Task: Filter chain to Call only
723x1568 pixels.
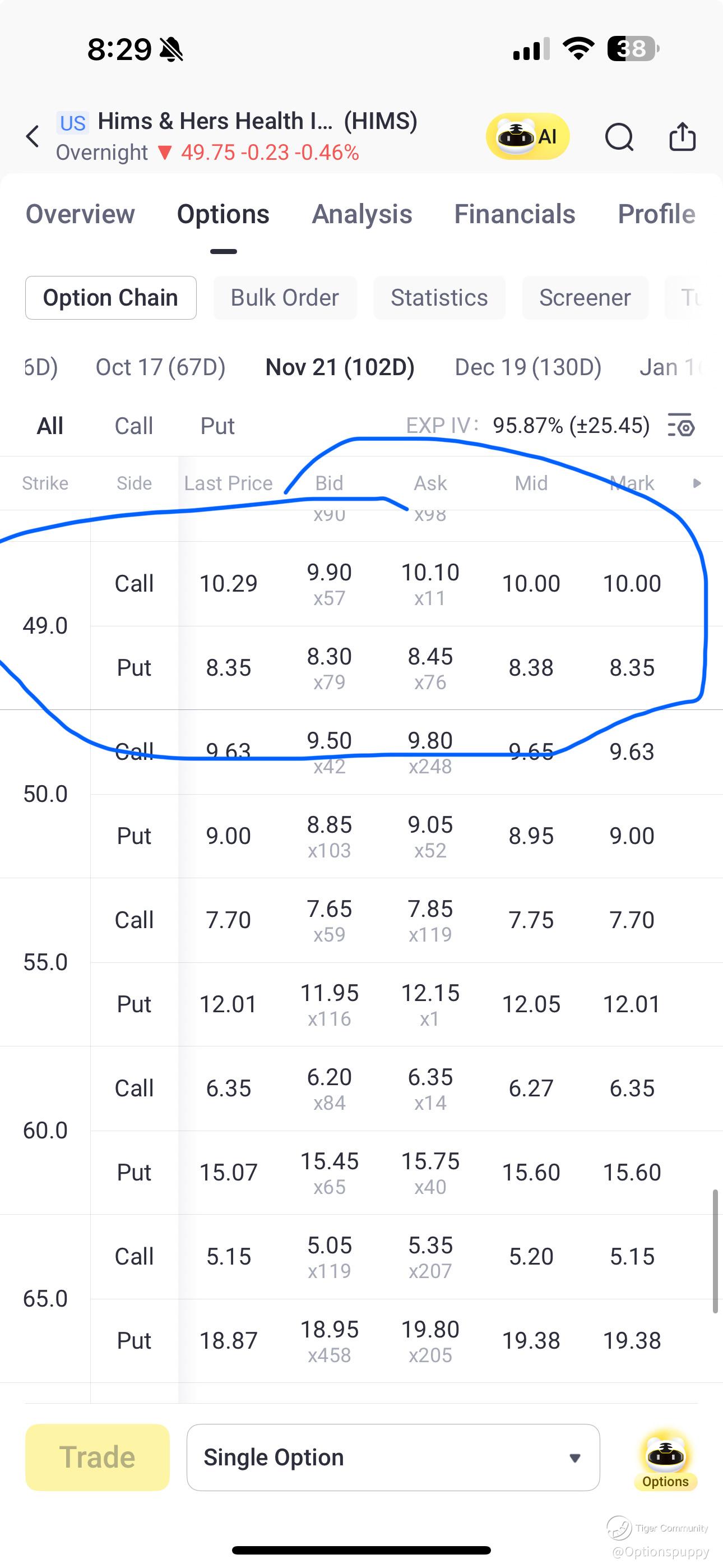Action: (x=134, y=426)
